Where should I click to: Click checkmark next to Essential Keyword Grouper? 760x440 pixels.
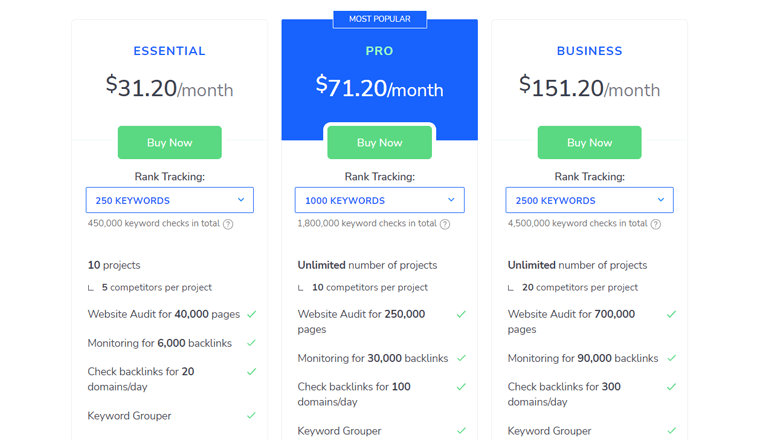pos(251,415)
